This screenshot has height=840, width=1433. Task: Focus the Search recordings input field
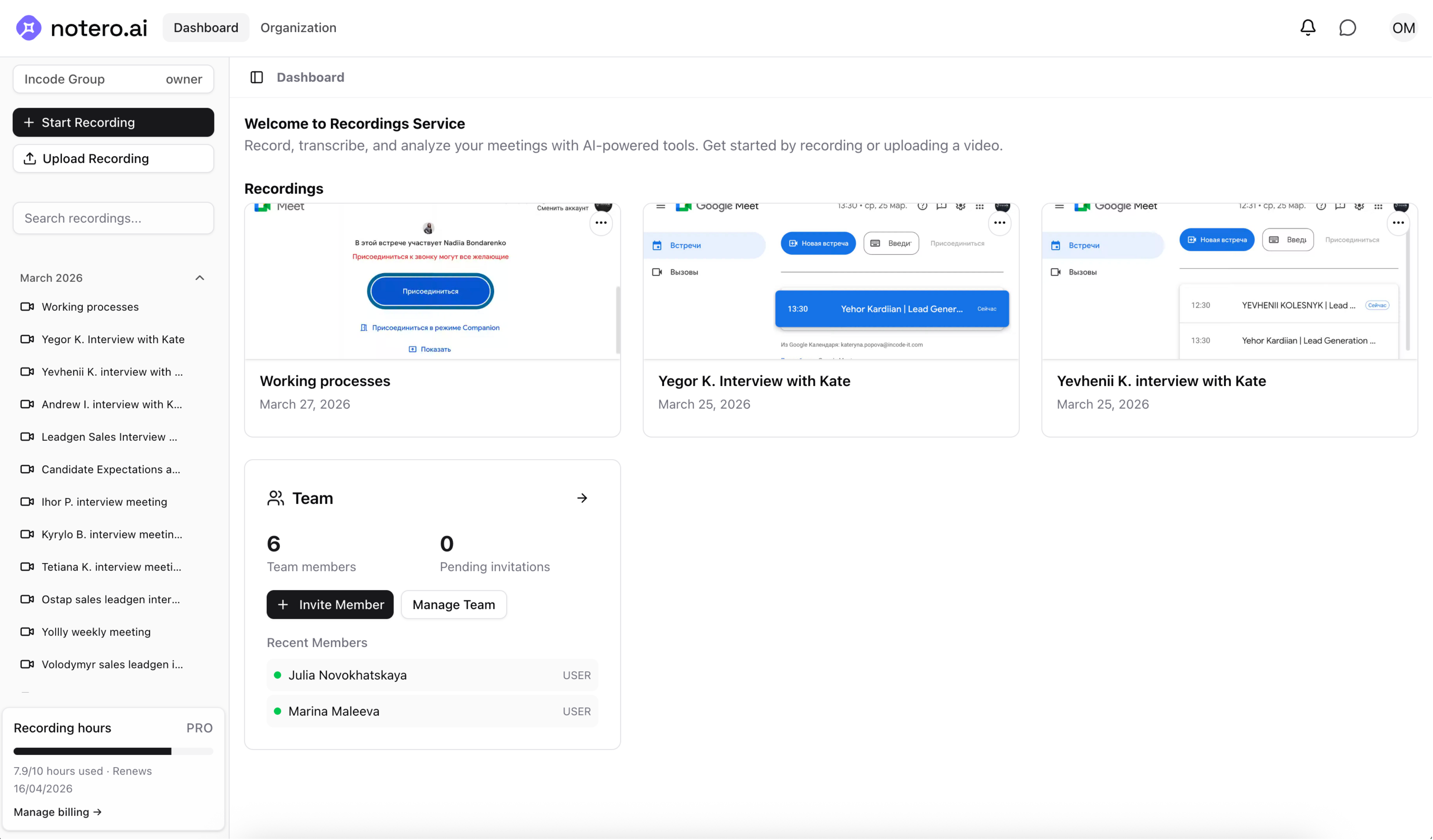(x=113, y=218)
